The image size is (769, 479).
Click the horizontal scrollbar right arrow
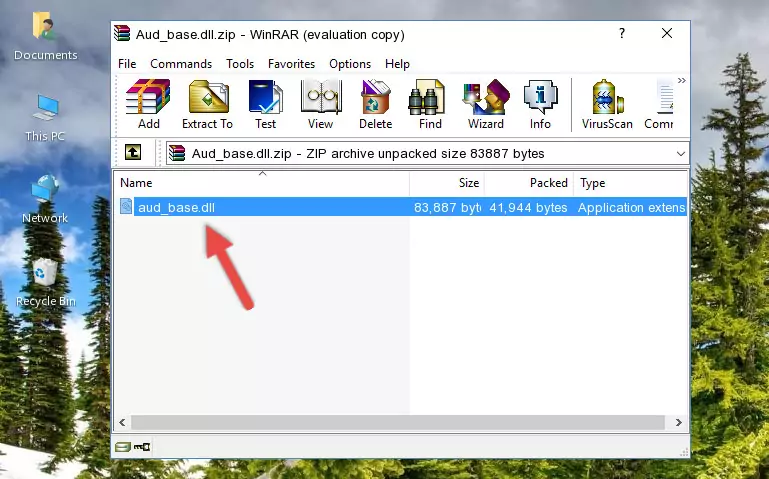679,422
